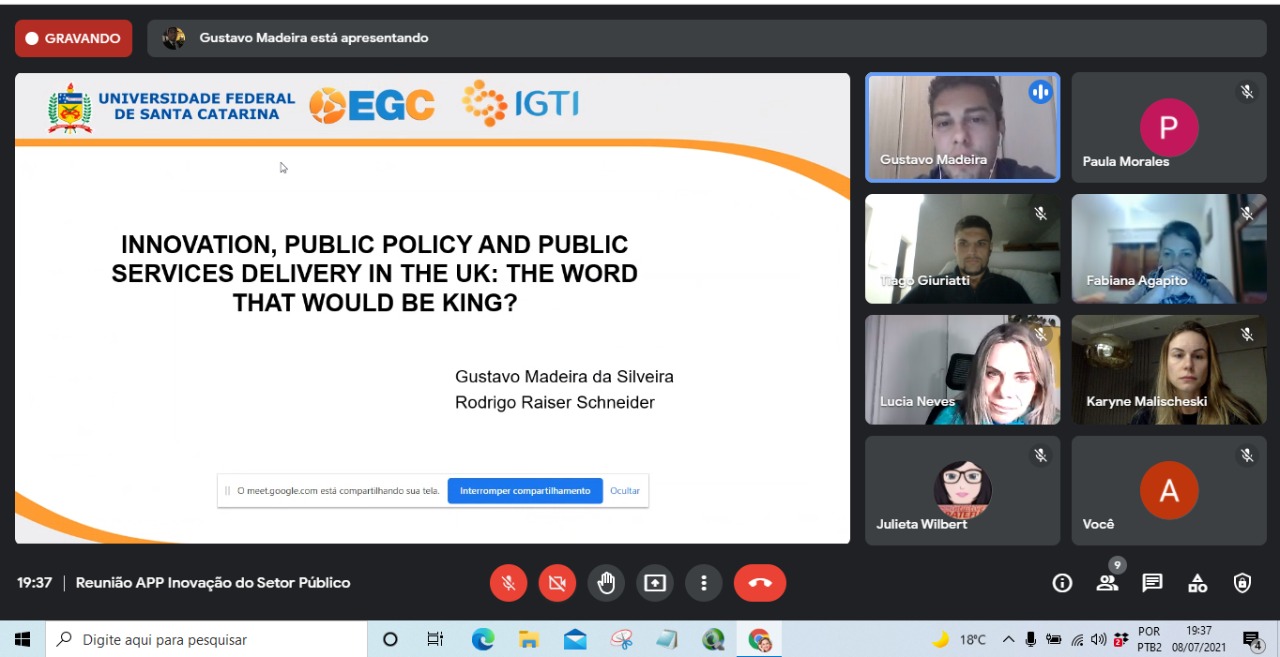Raise hand in the meeting
This screenshot has width=1280, height=657.
coord(606,583)
